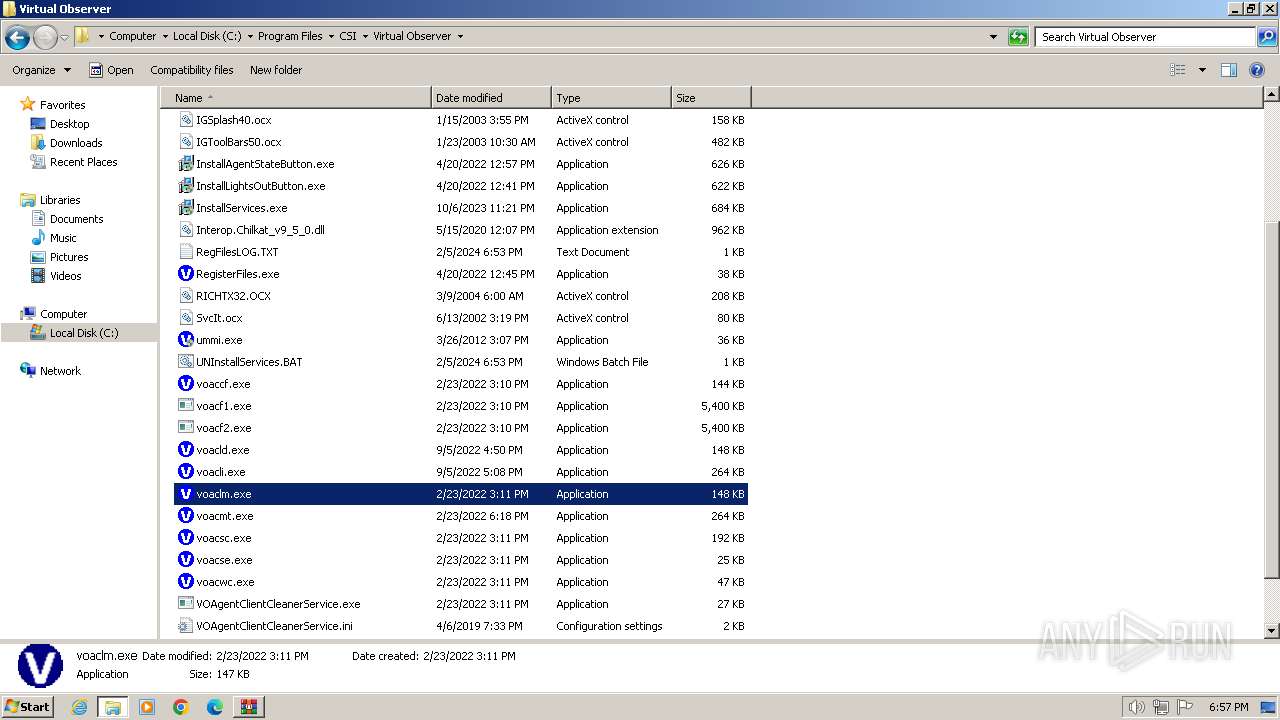Change view using the views icon

[1178, 70]
